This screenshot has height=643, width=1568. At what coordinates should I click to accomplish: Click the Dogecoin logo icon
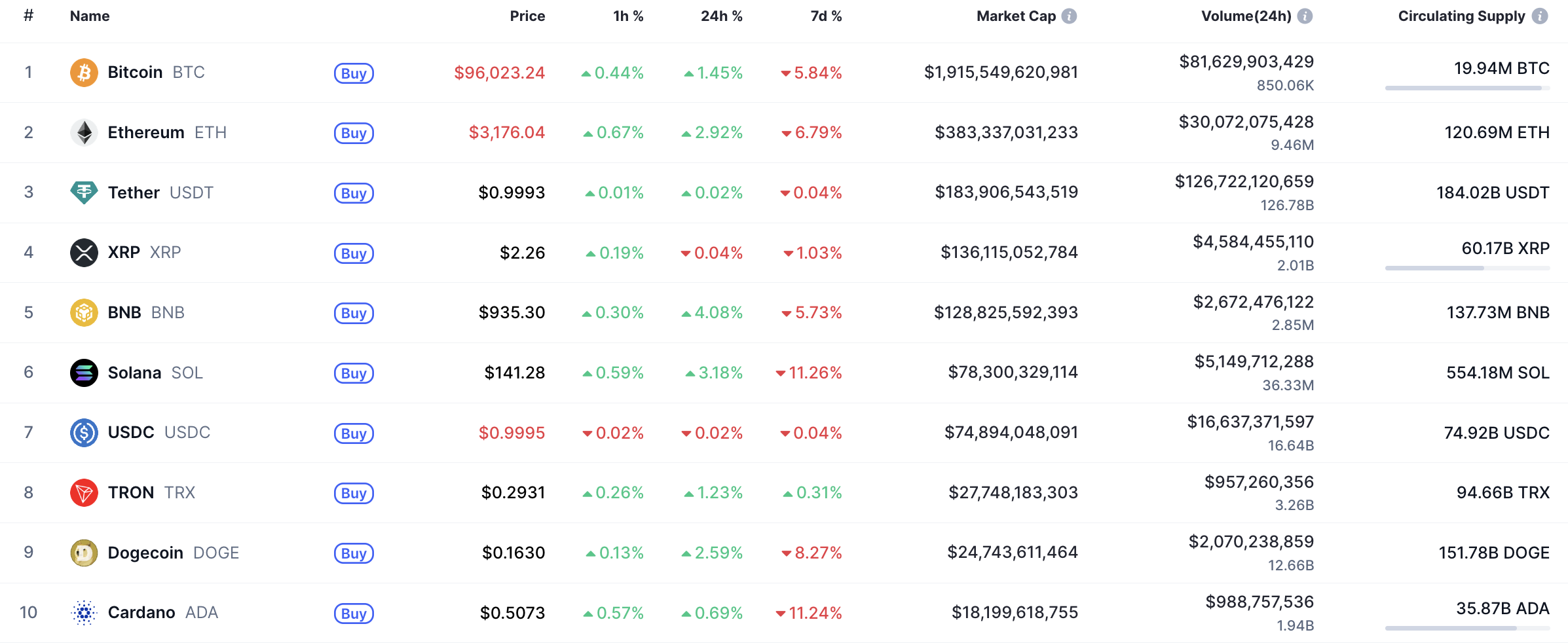click(x=84, y=553)
